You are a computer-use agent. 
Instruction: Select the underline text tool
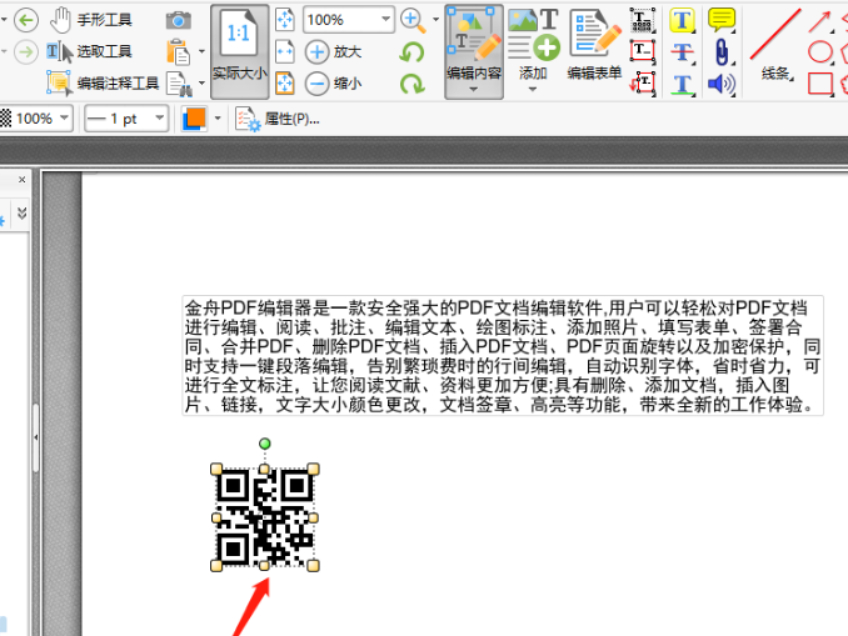click(682, 84)
